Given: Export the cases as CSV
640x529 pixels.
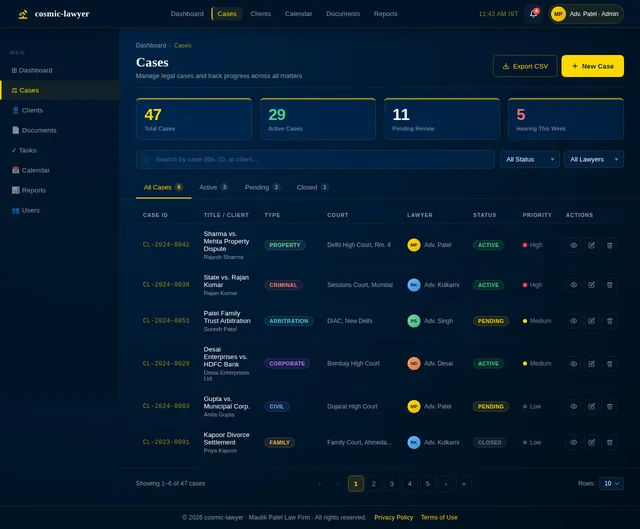Looking at the screenshot, I should pyautogui.click(x=525, y=66).
